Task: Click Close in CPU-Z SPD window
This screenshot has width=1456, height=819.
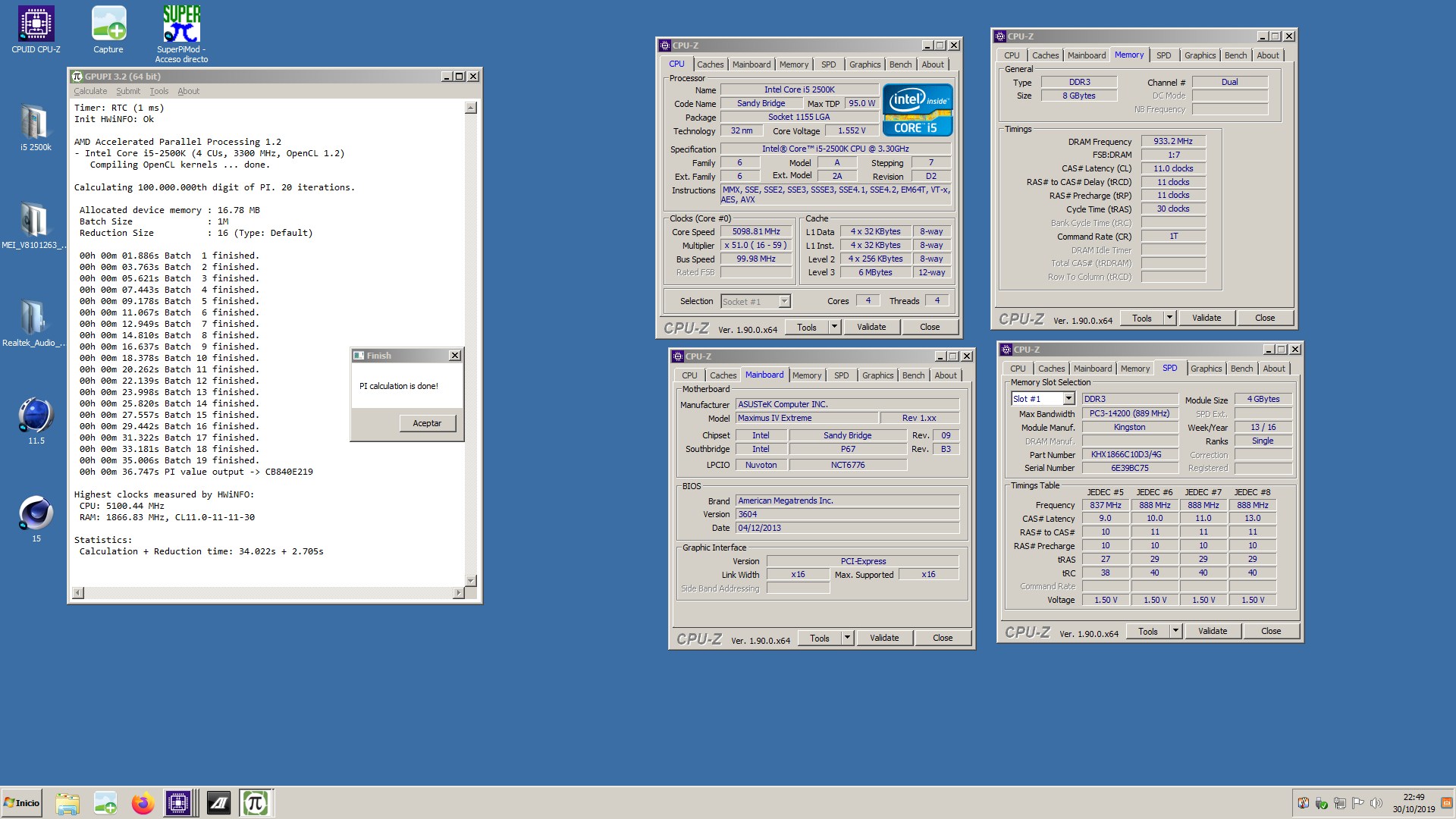Action: tap(1271, 631)
